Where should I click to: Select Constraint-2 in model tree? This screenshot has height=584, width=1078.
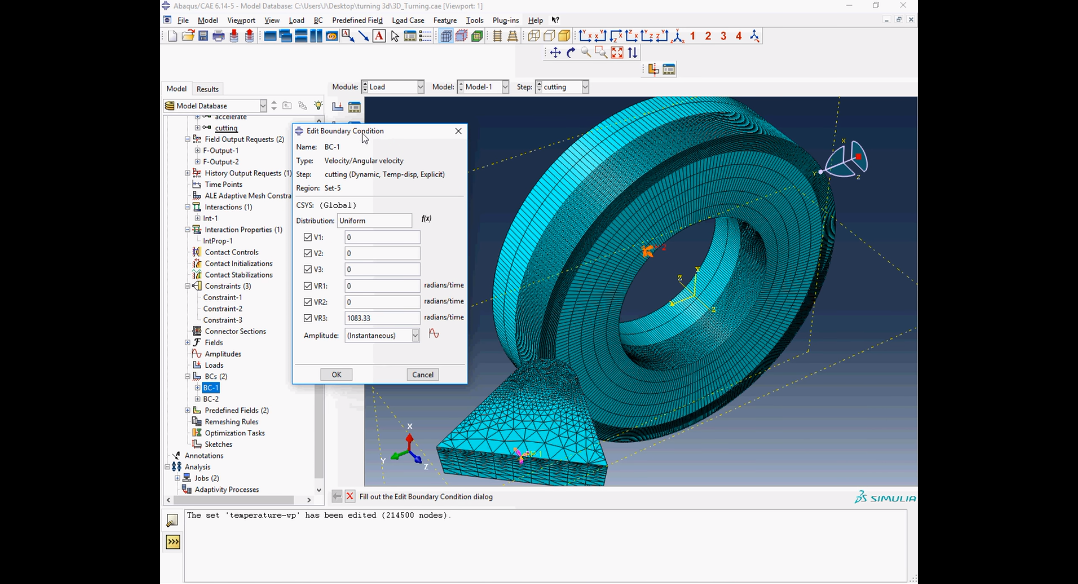(x=223, y=309)
